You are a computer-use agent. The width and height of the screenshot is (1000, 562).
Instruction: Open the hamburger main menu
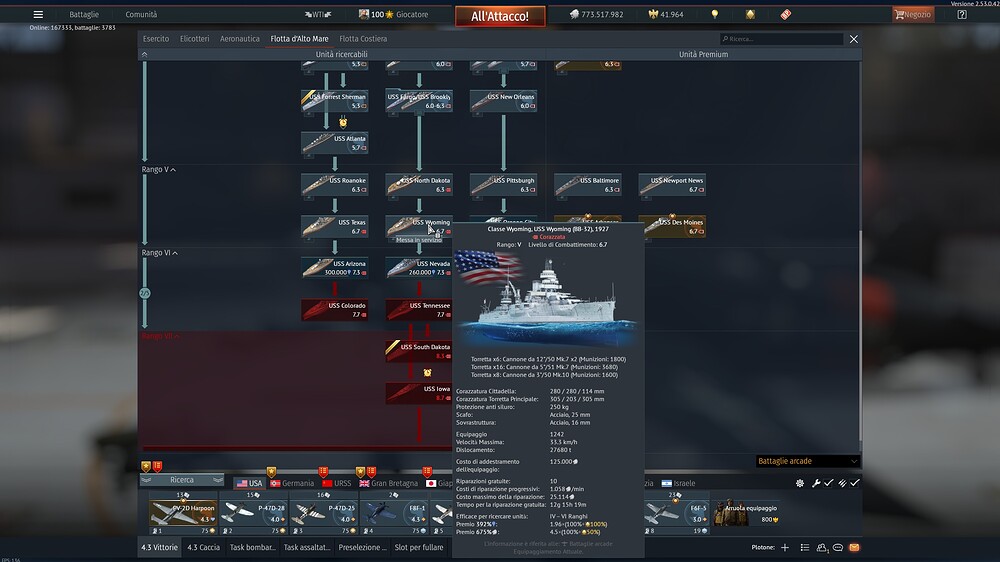tap(38, 15)
